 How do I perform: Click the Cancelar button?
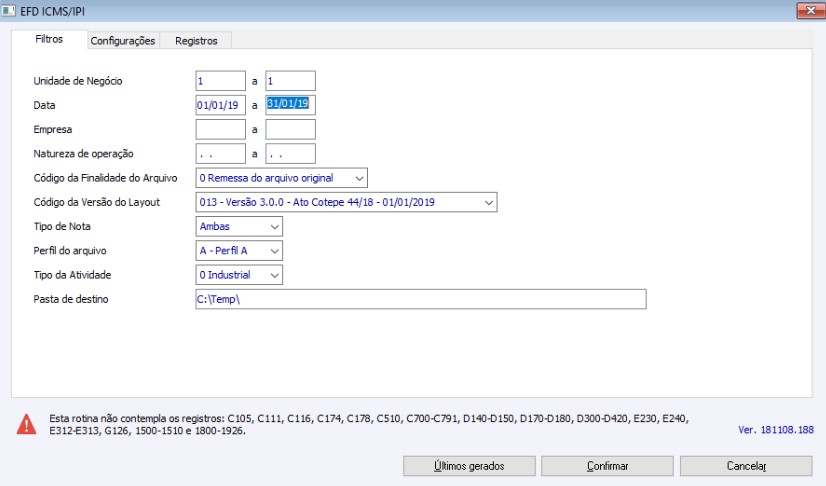[x=746, y=466]
